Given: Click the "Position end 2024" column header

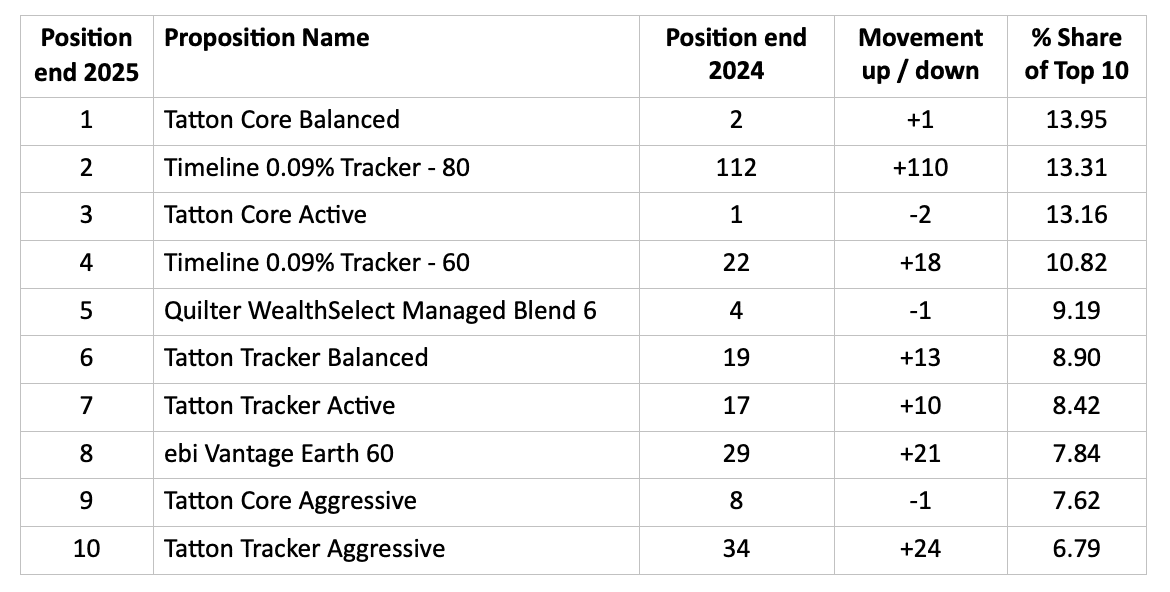Looking at the screenshot, I should coord(736,55).
